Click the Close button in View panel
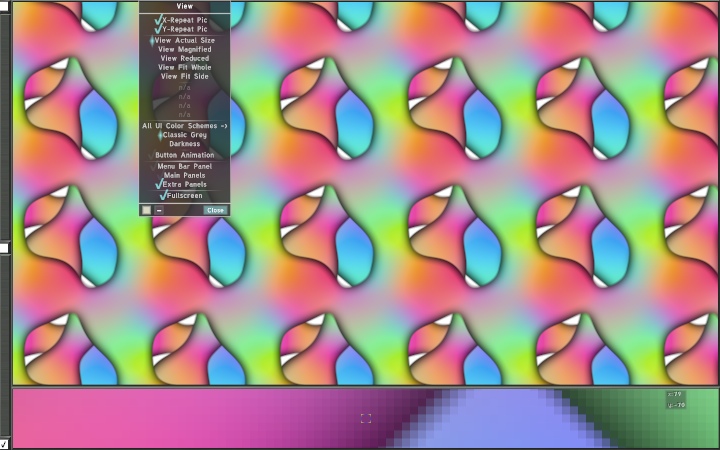The image size is (720, 450). [x=215, y=210]
